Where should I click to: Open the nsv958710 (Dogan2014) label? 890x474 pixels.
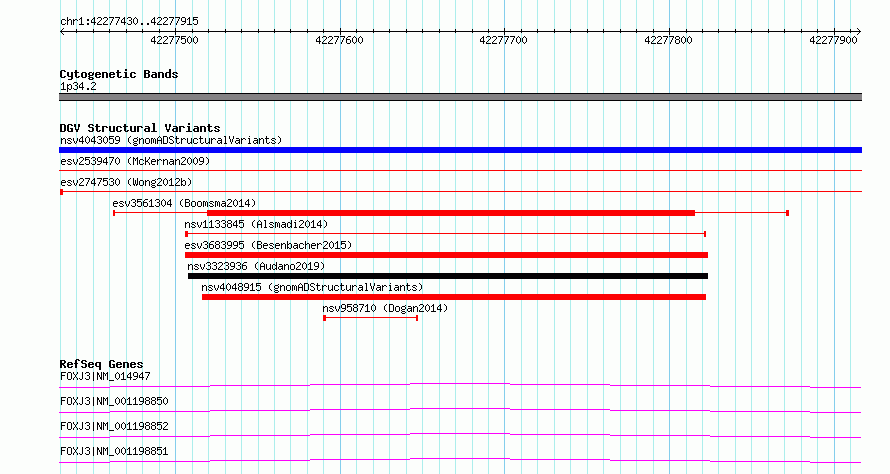tap(385, 308)
